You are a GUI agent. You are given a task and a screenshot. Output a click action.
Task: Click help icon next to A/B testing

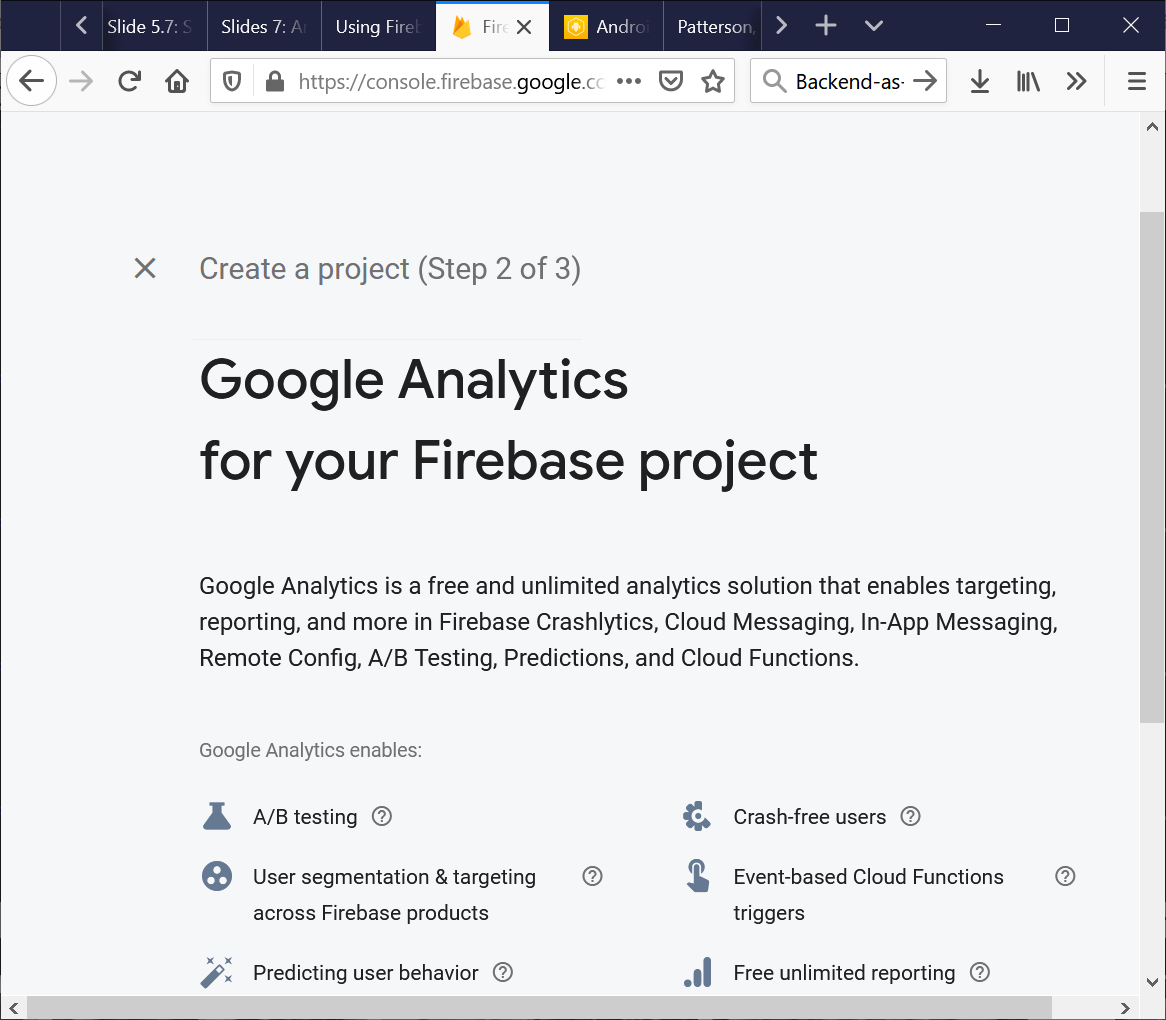[x=381, y=816]
